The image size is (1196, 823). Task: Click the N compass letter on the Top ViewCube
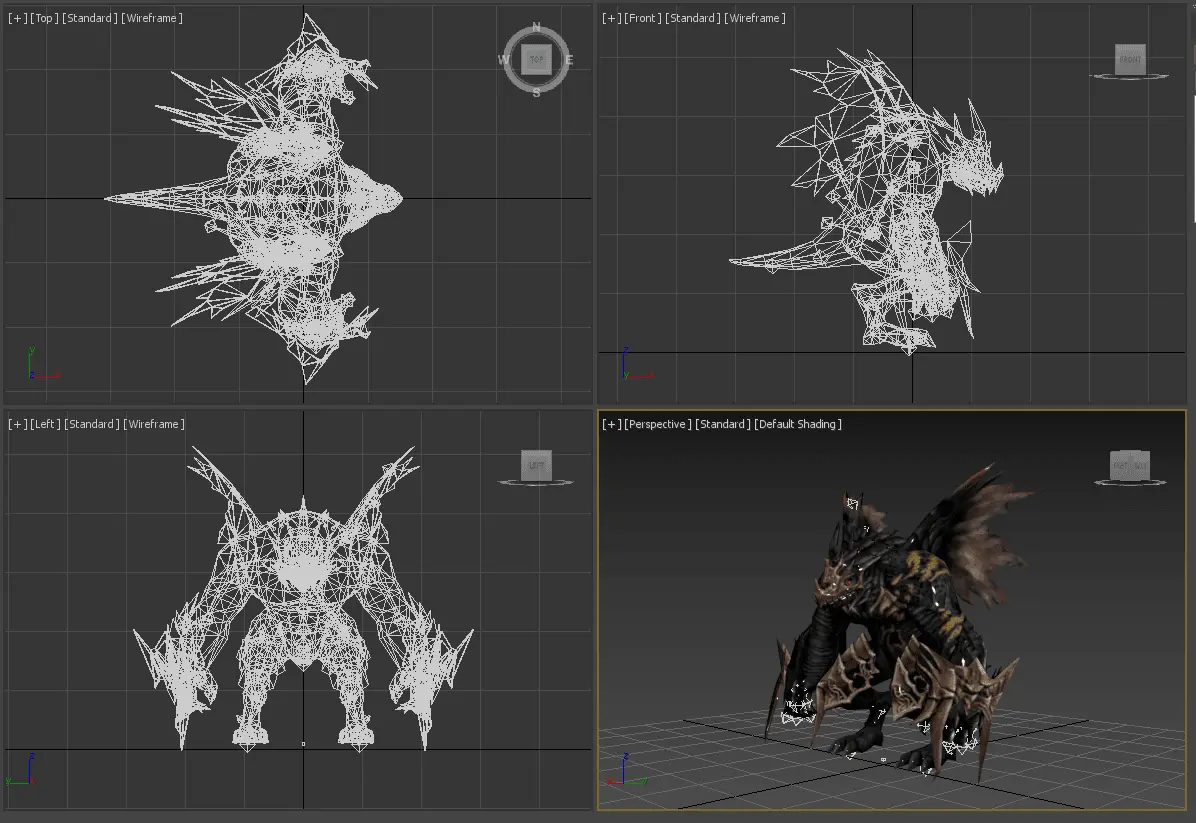536,28
